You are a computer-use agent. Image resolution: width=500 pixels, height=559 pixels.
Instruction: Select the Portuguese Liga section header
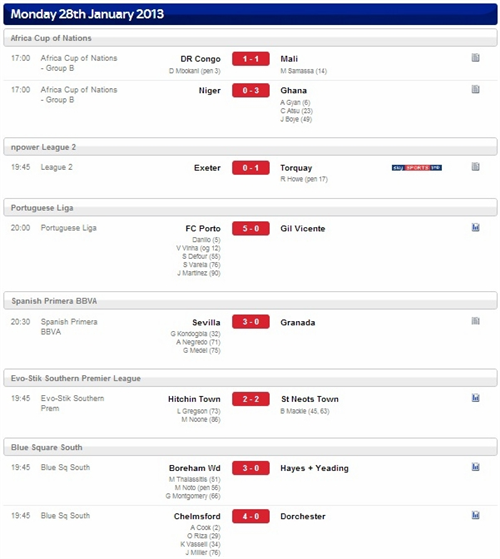click(x=250, y=207)
